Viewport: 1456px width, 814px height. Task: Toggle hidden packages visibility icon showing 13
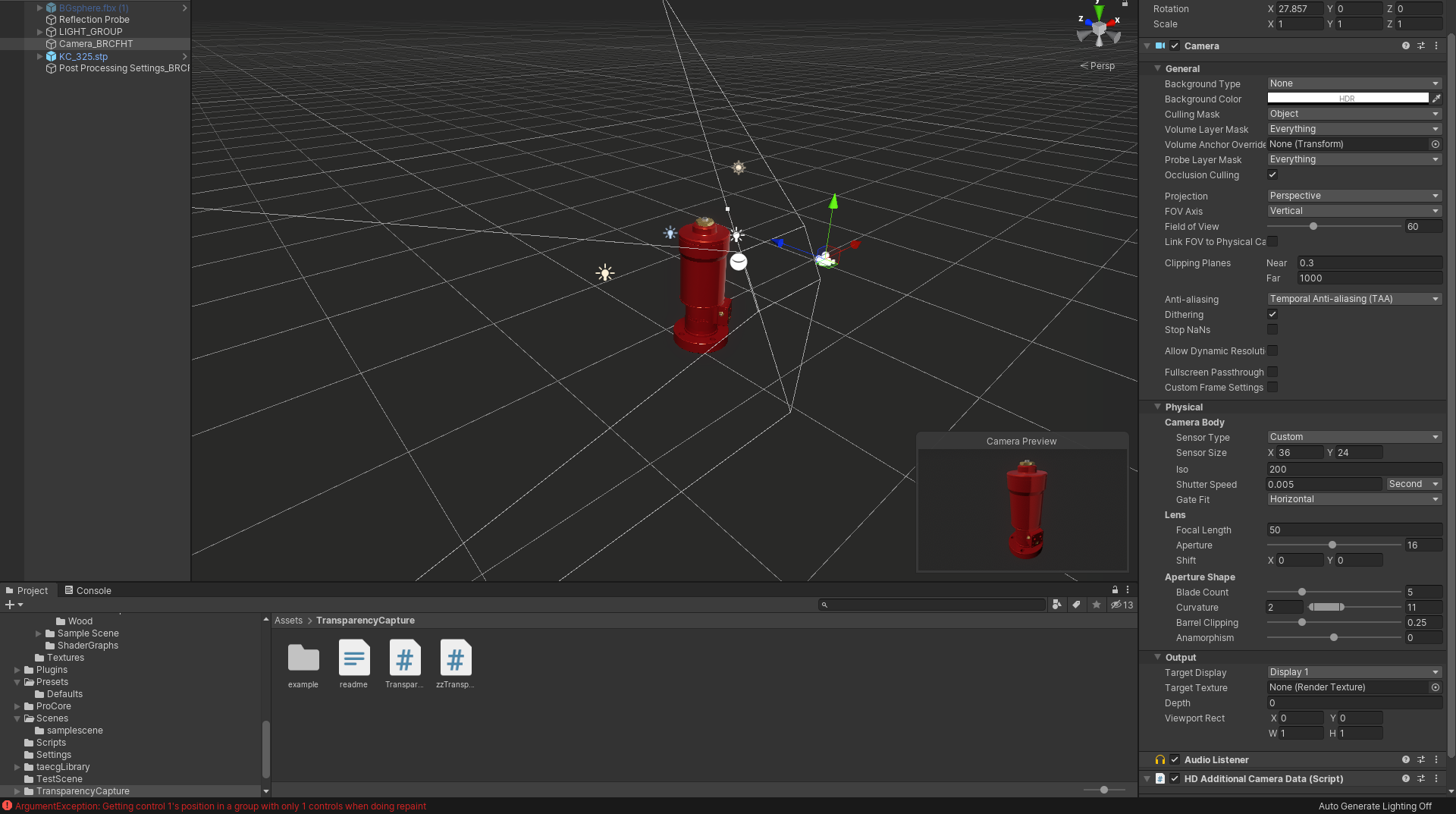click(x=1116, y=605)
